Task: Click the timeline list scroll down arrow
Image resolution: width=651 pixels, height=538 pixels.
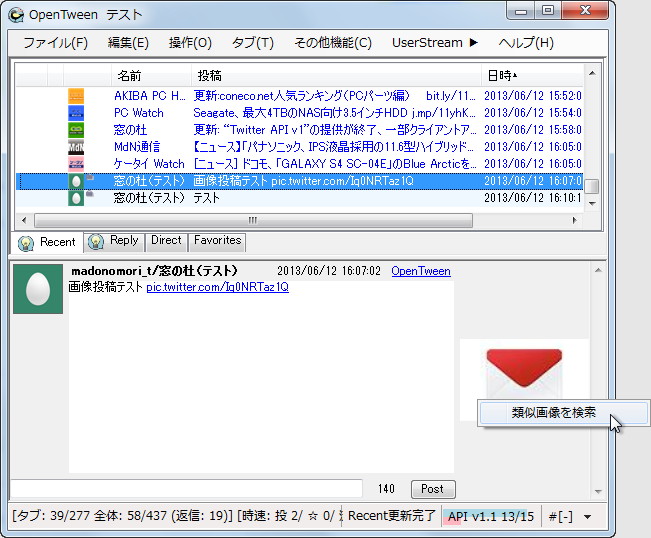Action: pyautogui.click(x=592, y=203)
